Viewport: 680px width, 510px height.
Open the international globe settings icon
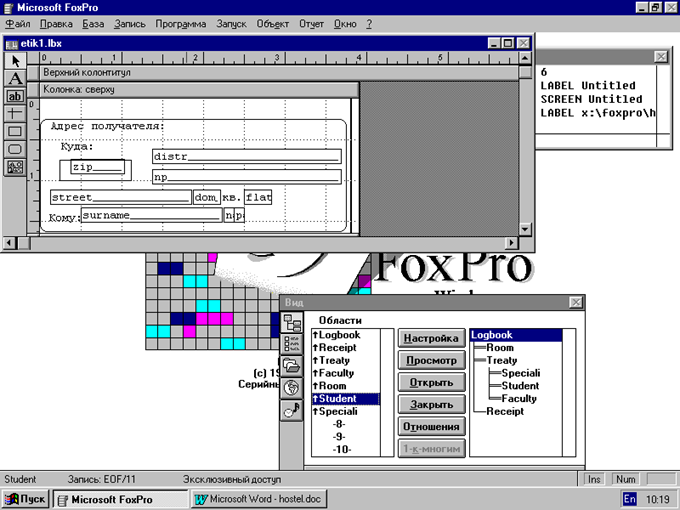292,388
